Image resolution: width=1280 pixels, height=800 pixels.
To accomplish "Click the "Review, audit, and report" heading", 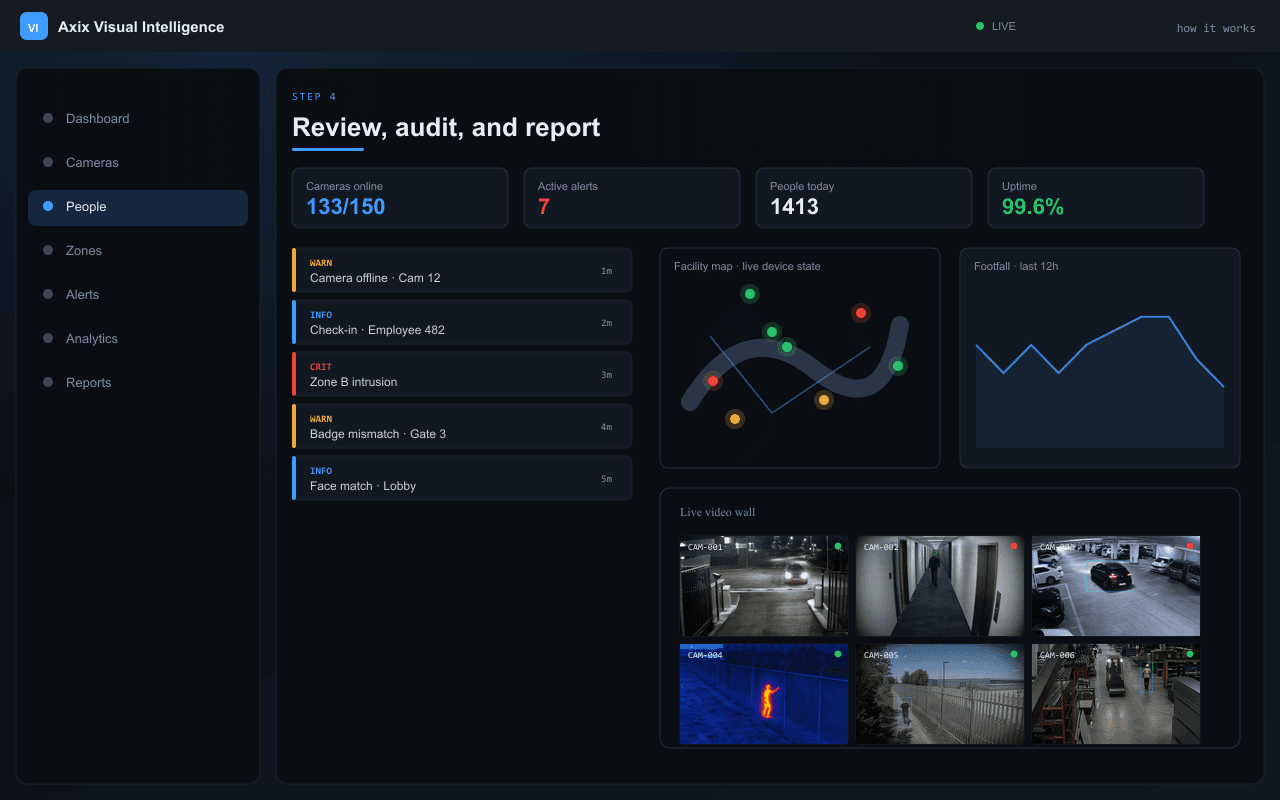I will click(446, 127).
